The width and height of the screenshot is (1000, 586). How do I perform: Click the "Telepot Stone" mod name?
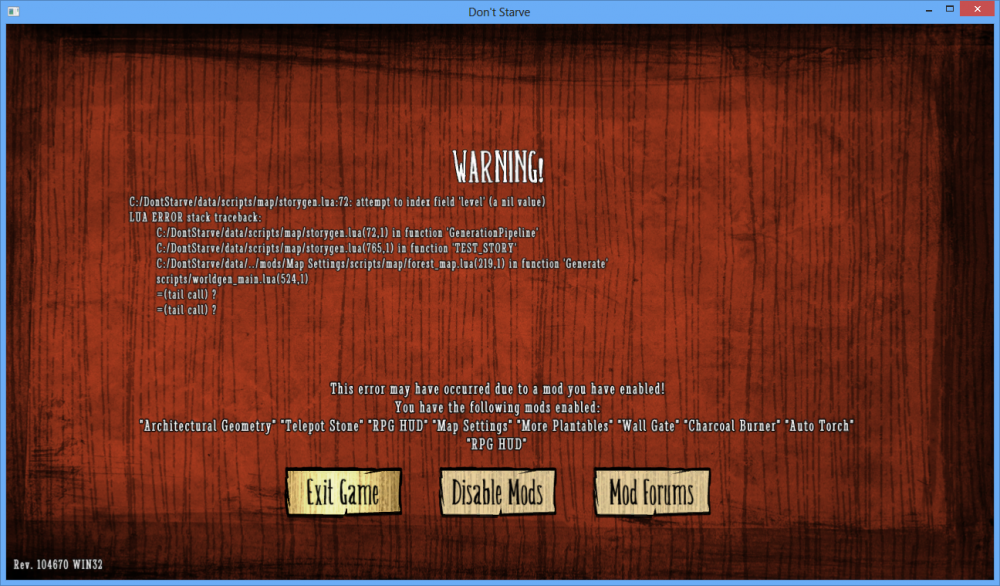(322, 426)
